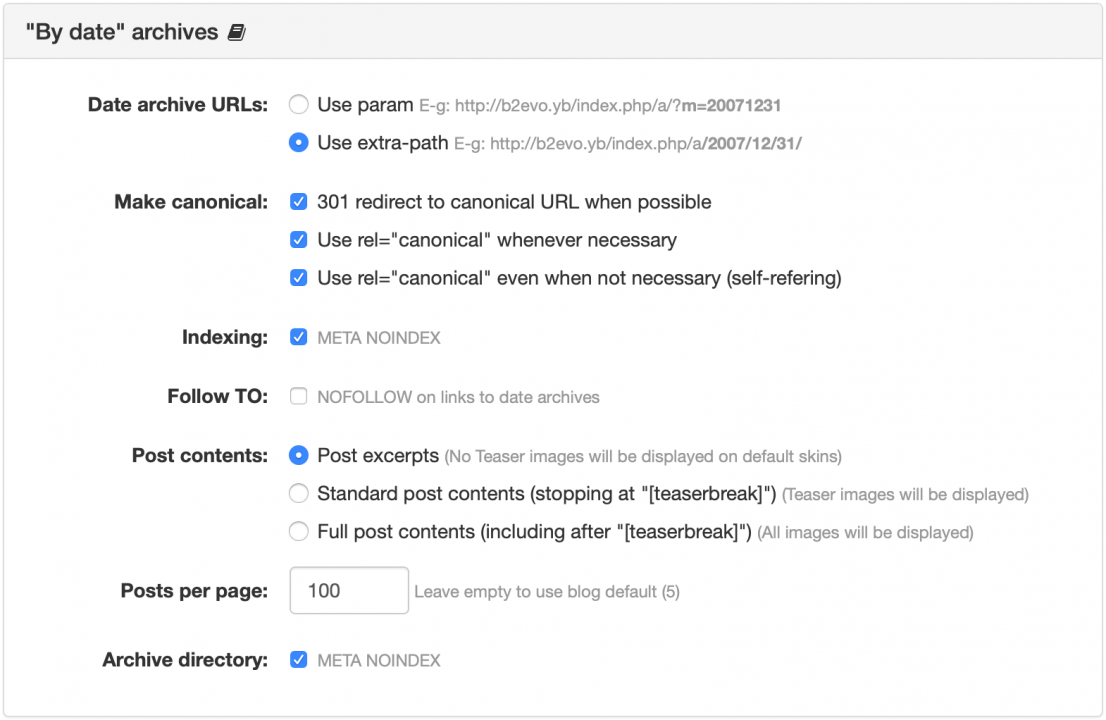Screen dimensions: 1106x720
Task: Click the NOFOLLOW on links label text
Action: point(458,397)
